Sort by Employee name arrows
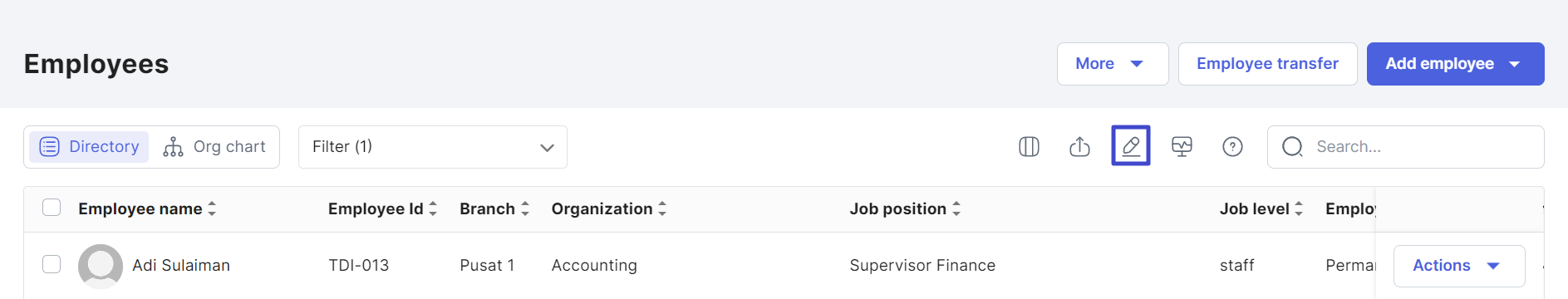Viewport: 1568px width, 299px height. tap(212, 209)
